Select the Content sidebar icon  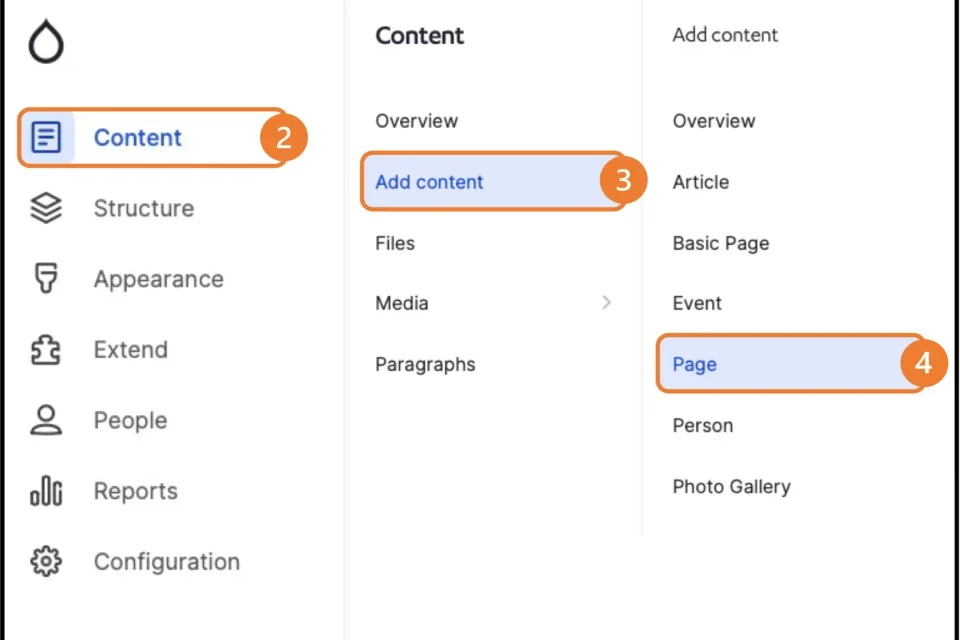point(46,137)
